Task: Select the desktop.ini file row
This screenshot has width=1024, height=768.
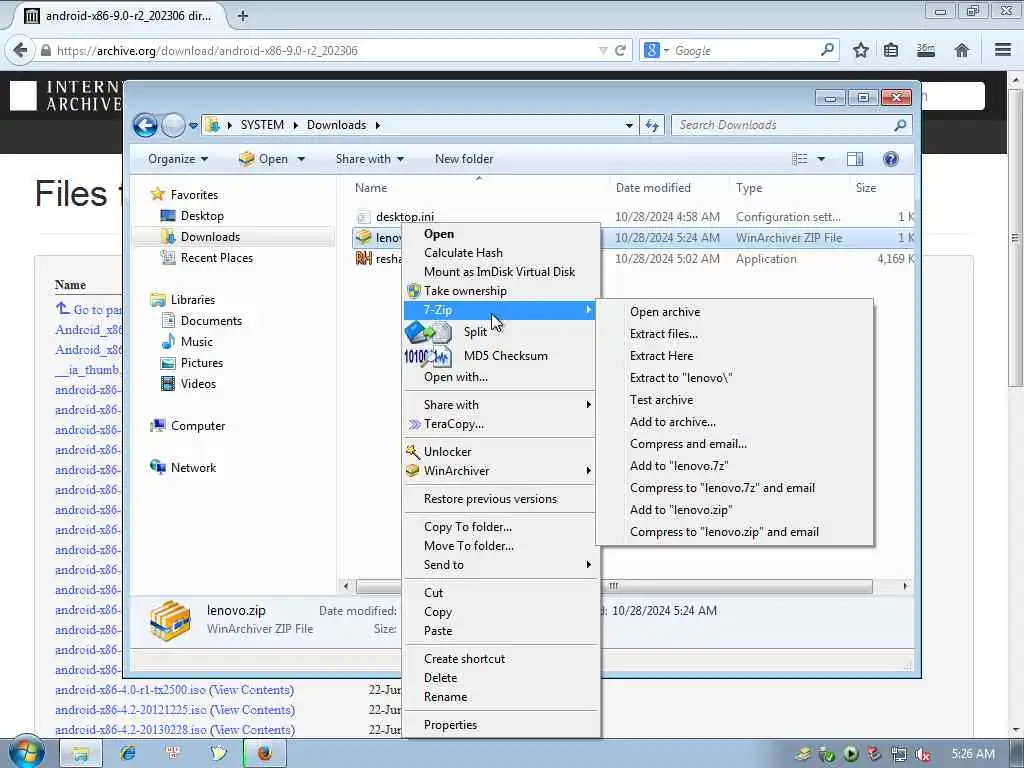Action: (632, 217)
